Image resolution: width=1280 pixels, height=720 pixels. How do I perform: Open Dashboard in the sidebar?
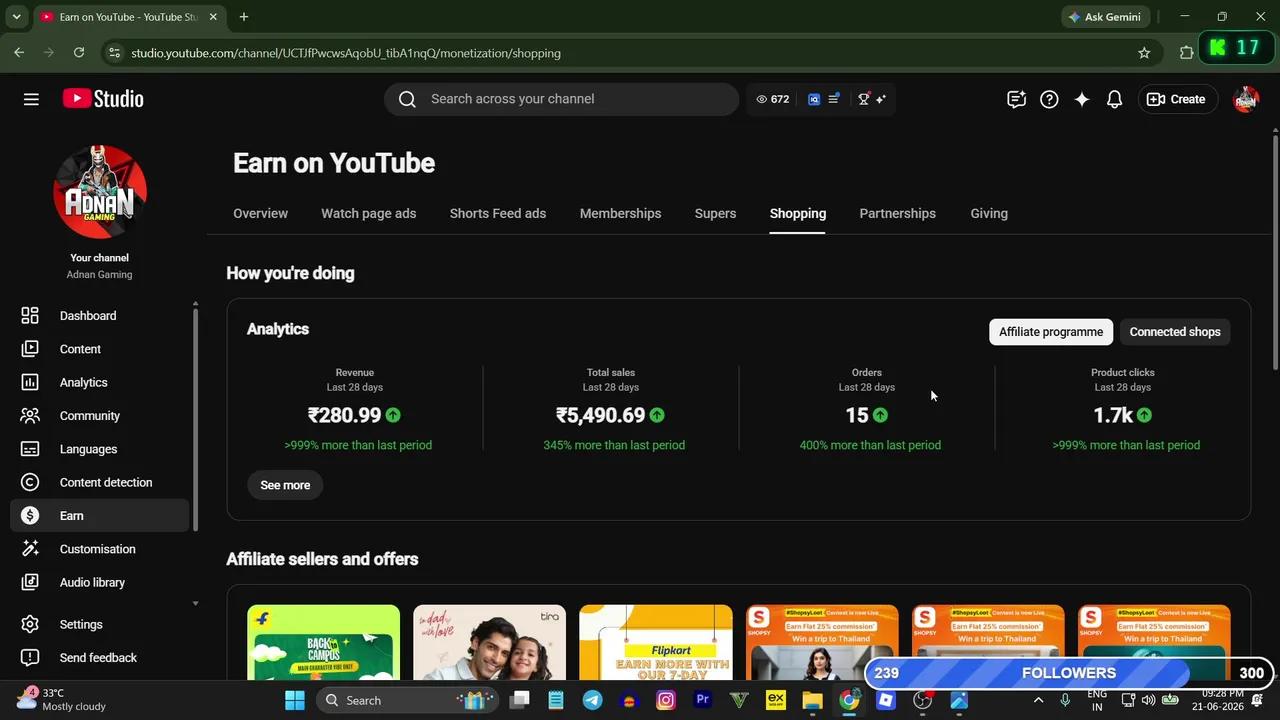(100, 316)
